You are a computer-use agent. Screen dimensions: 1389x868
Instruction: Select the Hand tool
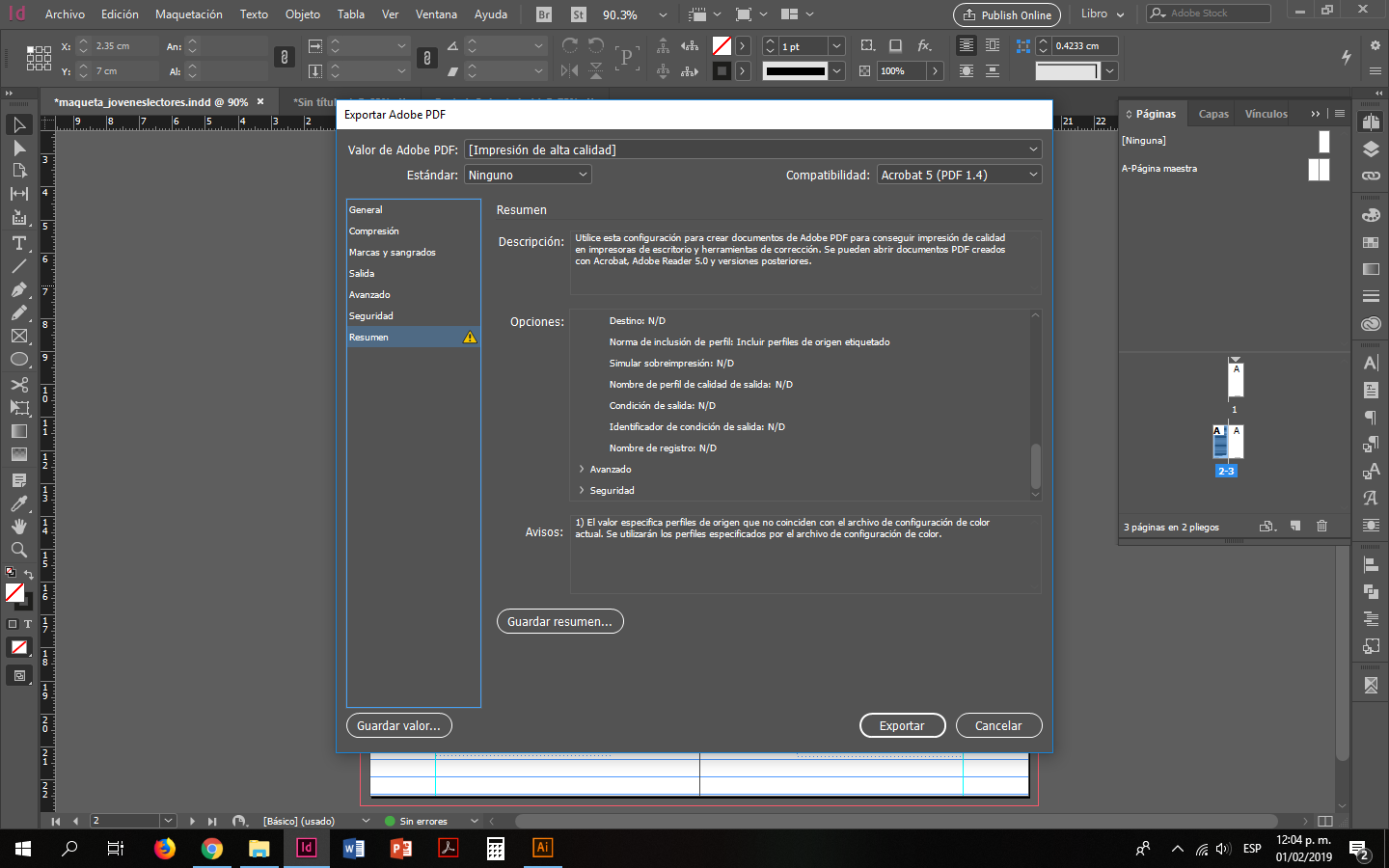click(x=19, y=527)
